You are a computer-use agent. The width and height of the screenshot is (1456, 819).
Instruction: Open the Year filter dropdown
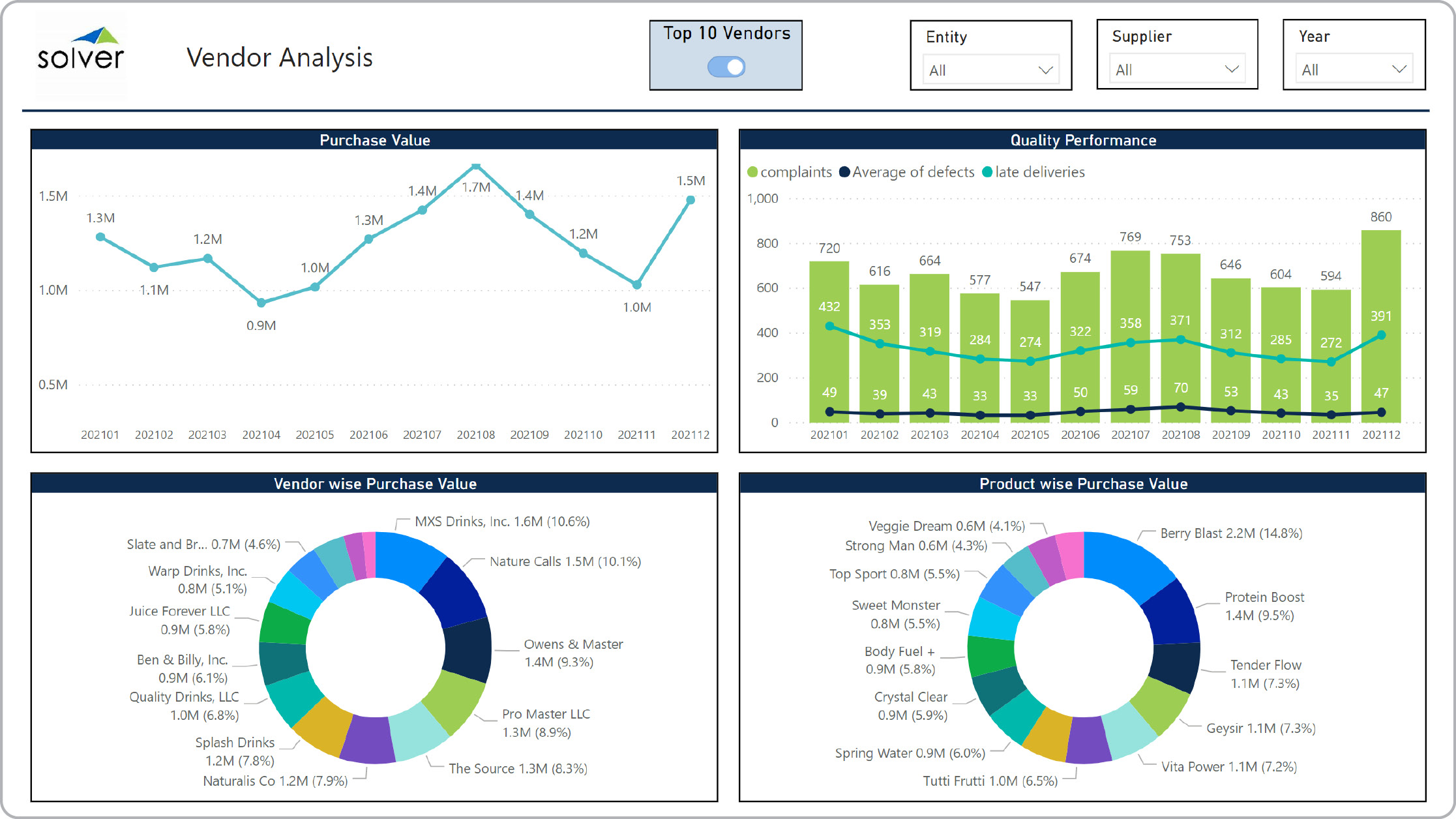1353,69
